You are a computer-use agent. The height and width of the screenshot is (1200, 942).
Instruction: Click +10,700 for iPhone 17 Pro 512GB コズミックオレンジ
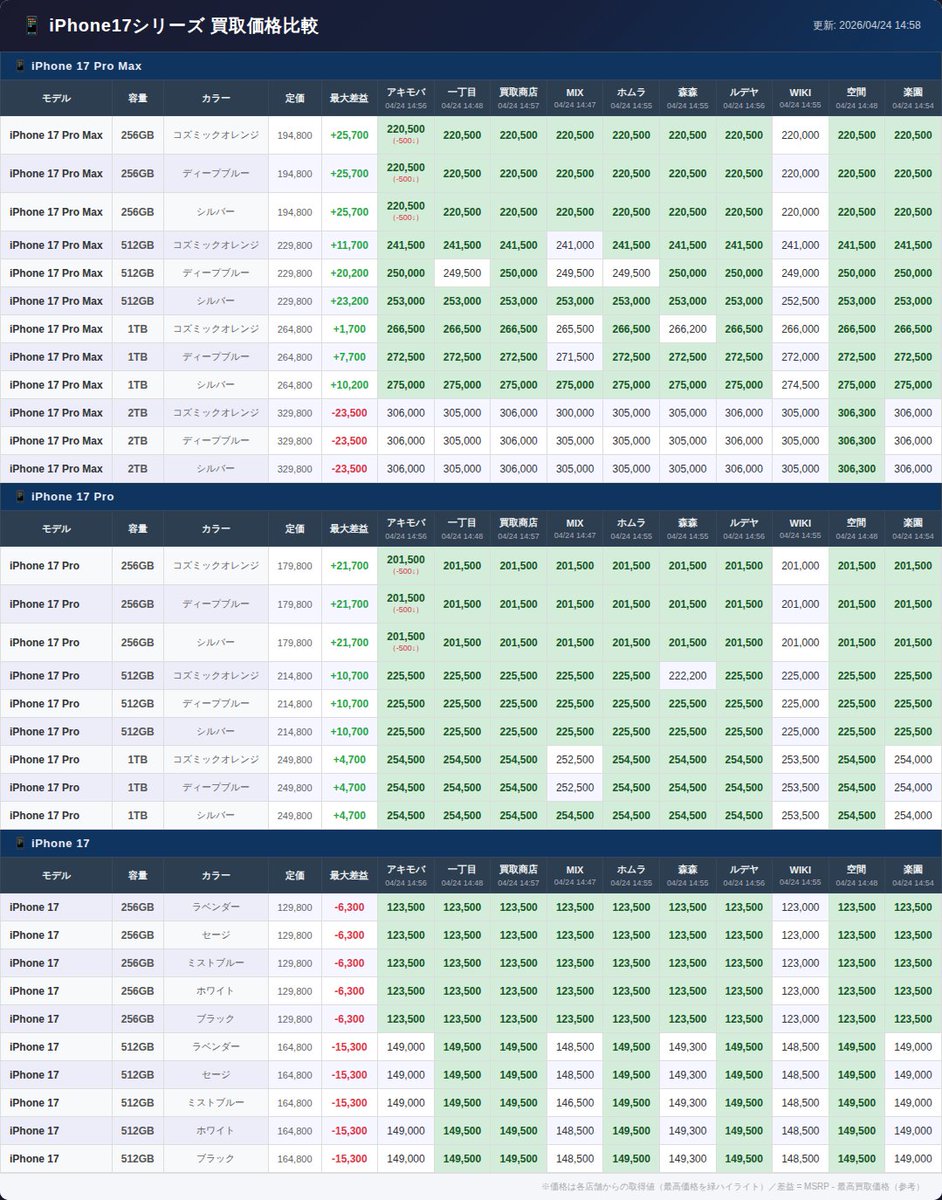click(x=349, y=676)
